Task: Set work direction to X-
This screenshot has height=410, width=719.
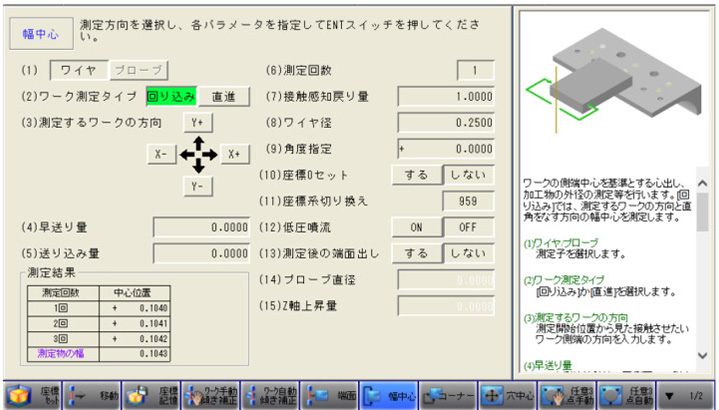Action: [x=161, y=154]
